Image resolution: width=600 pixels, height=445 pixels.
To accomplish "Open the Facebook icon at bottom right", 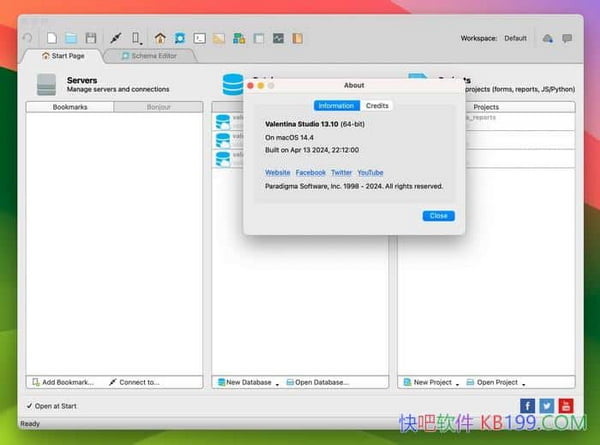I will 529,405.
